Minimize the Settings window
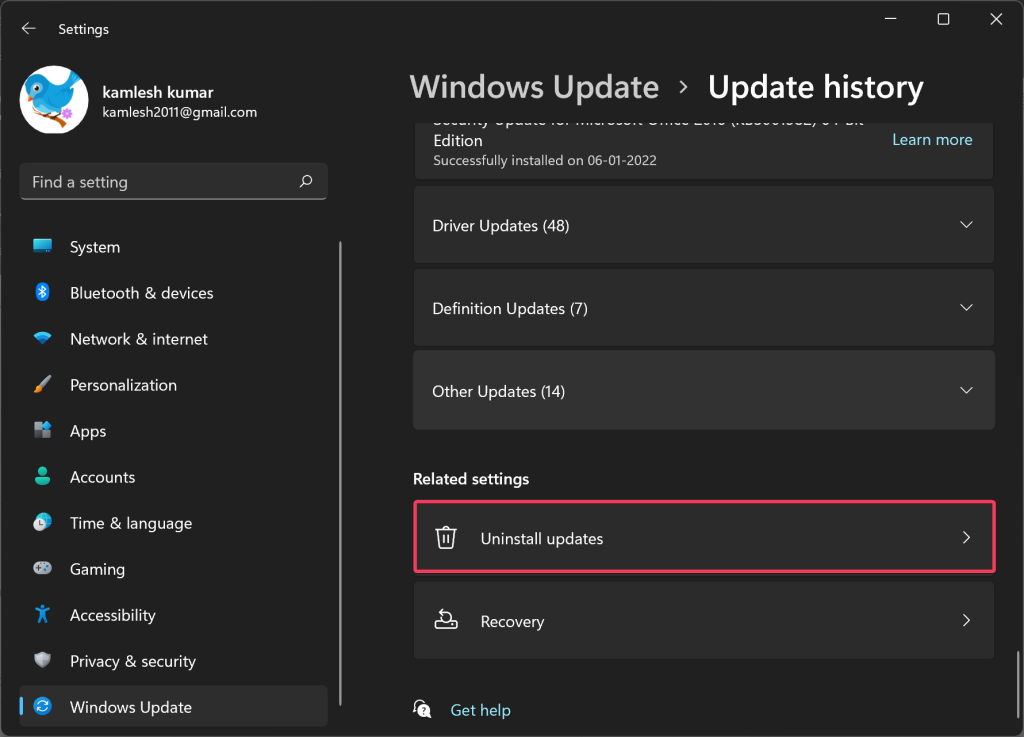This screenshot has height=737, width=1024. coord(890,19)
